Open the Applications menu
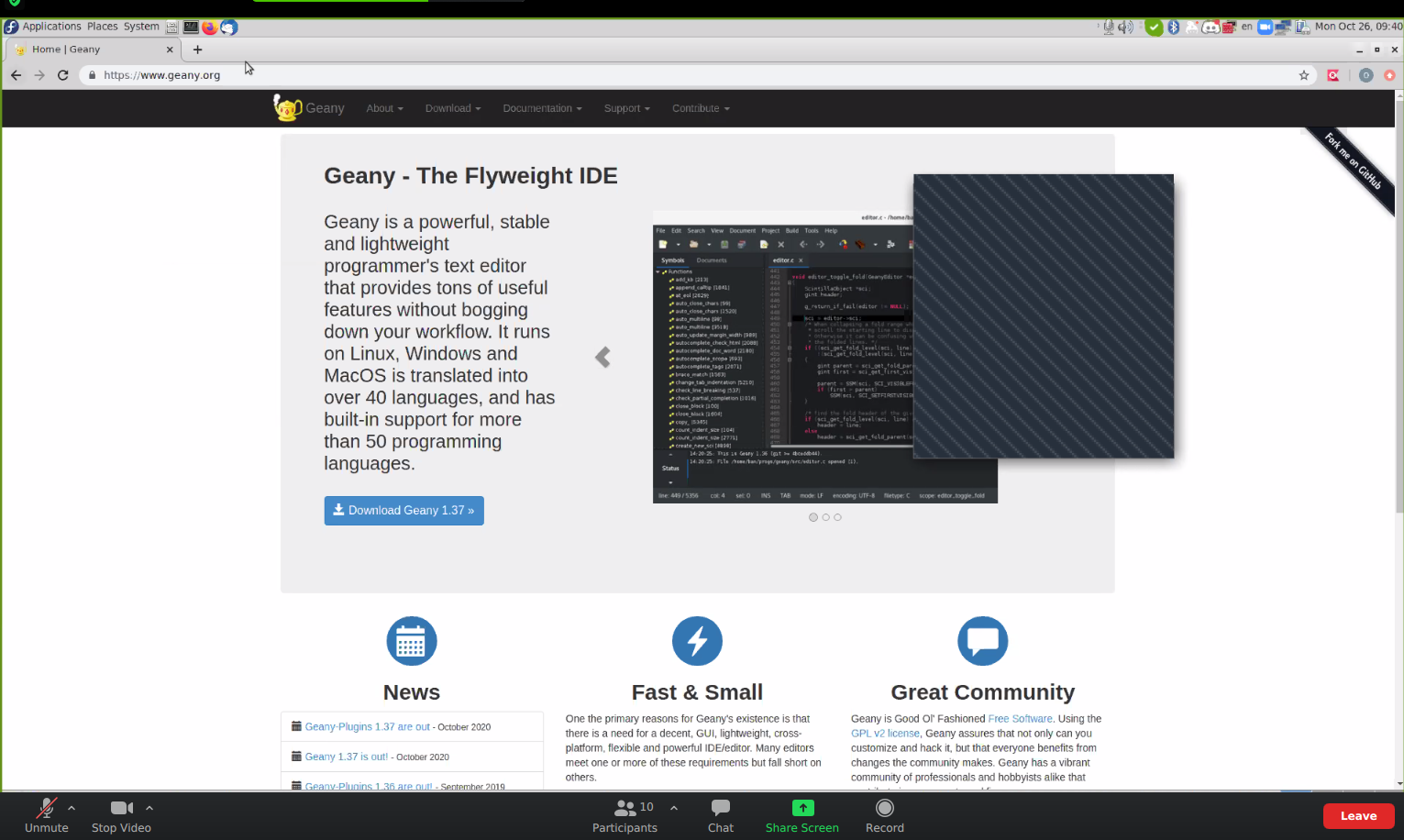The image size is (1404, 840). 51,27
